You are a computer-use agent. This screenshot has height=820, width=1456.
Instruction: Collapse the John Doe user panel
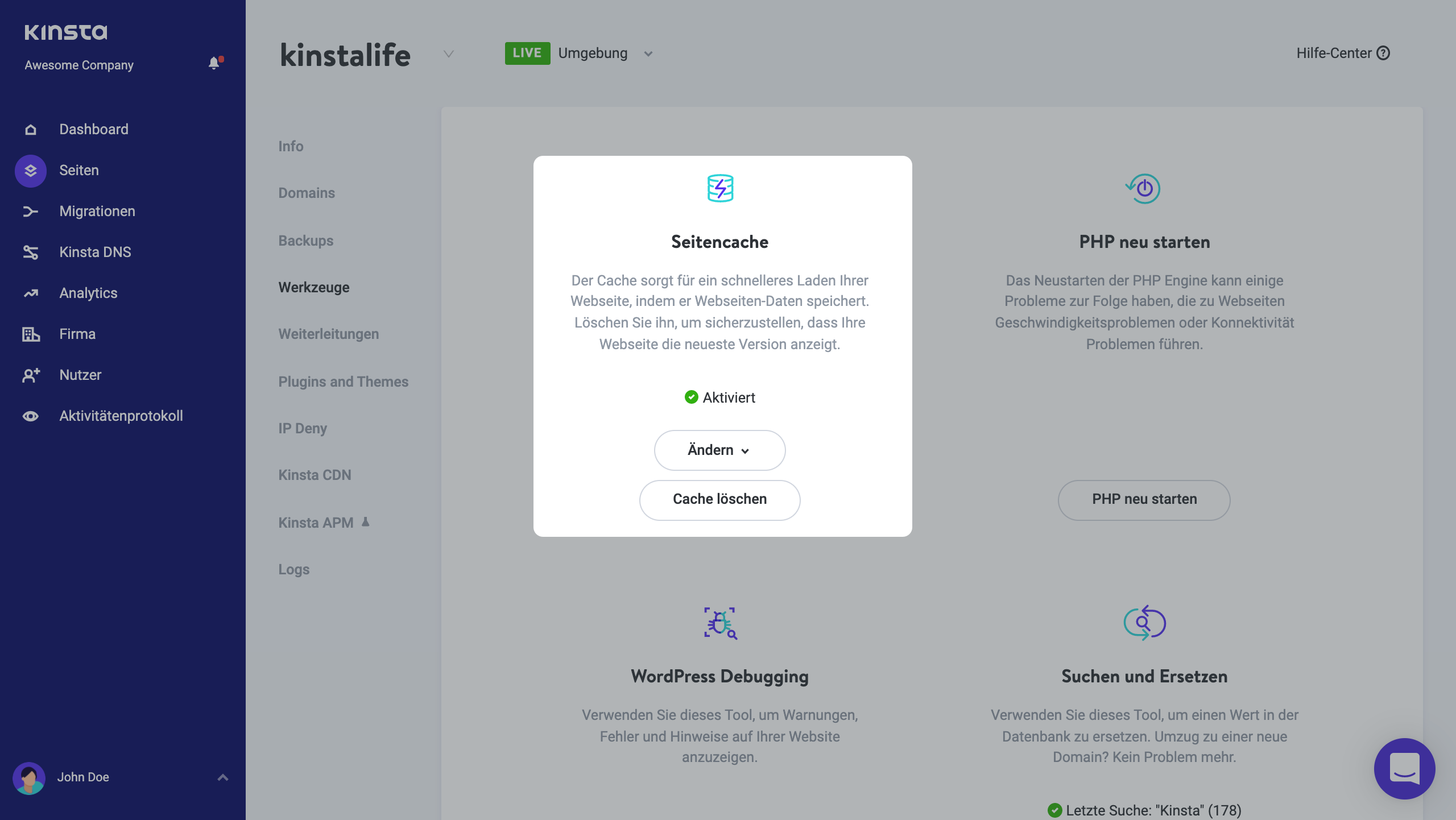[222, 778]
